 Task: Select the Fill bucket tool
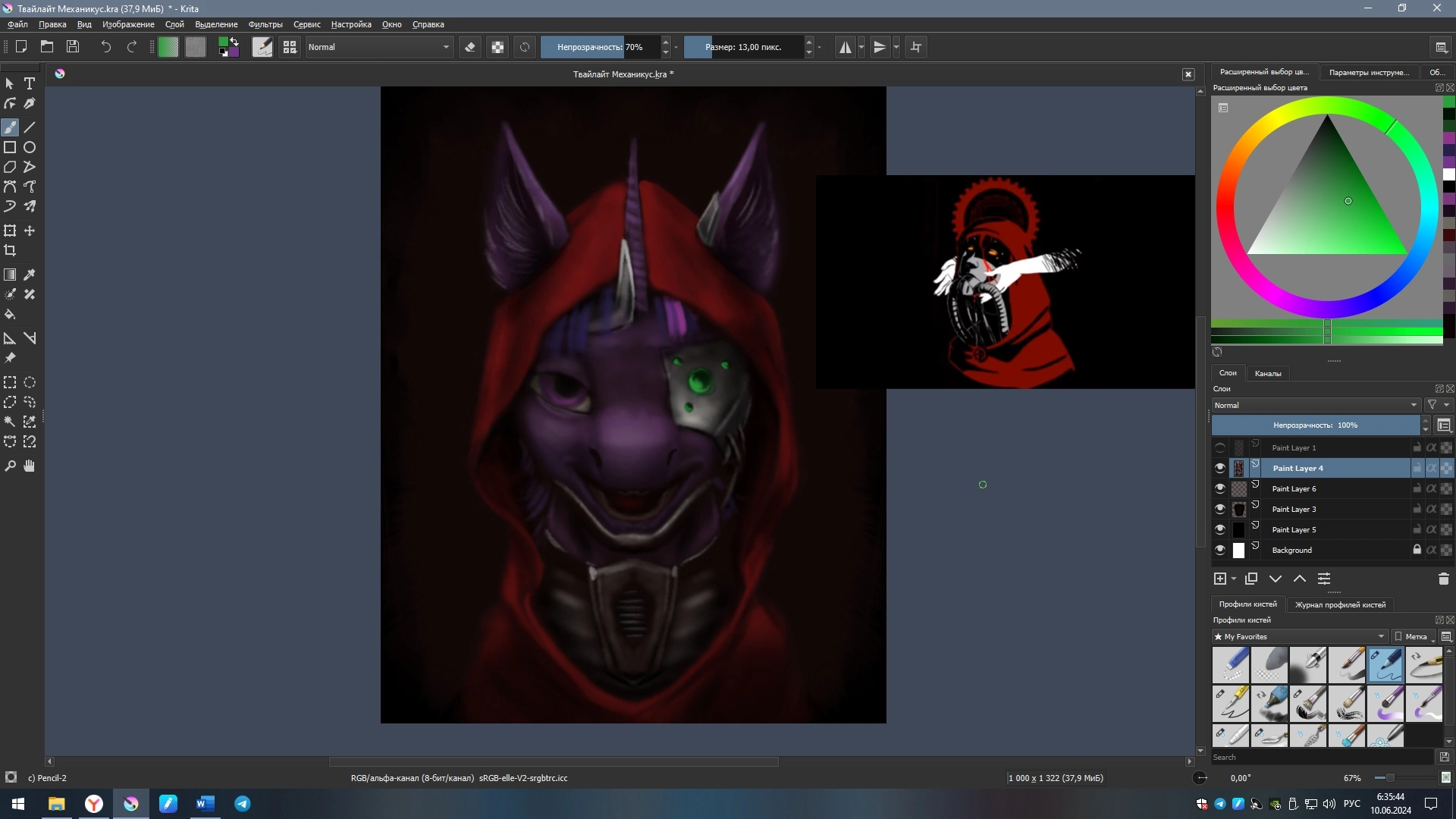click(x=10, y=314)
